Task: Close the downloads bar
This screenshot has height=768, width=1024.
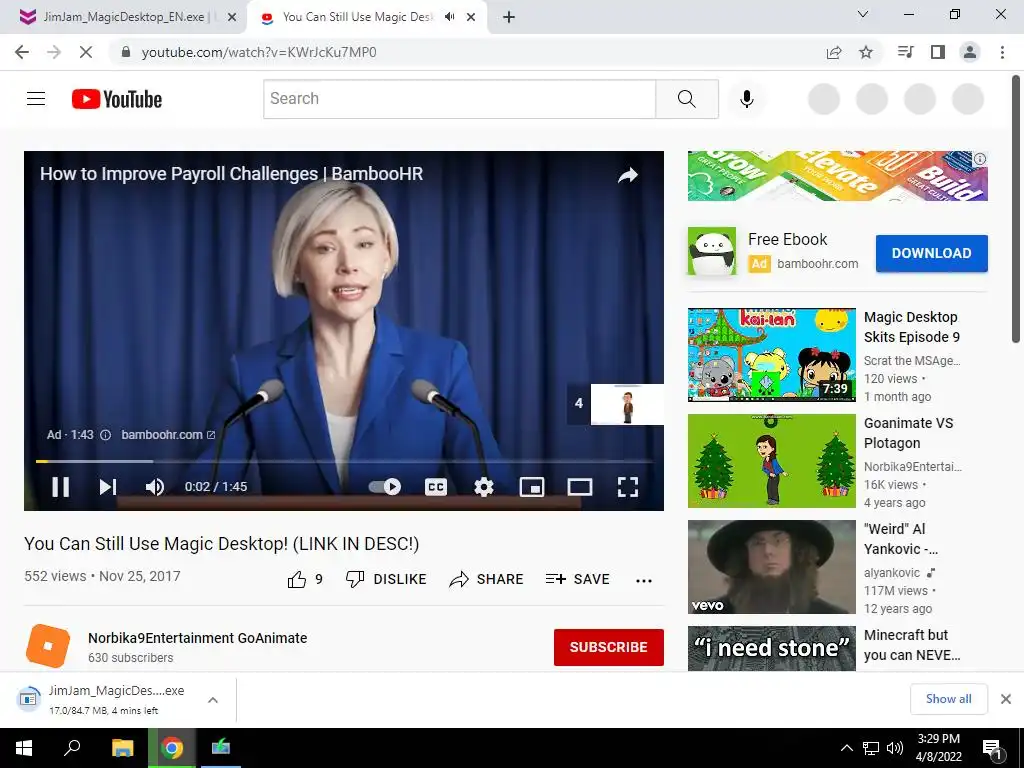Action: tap(1006, 699)
